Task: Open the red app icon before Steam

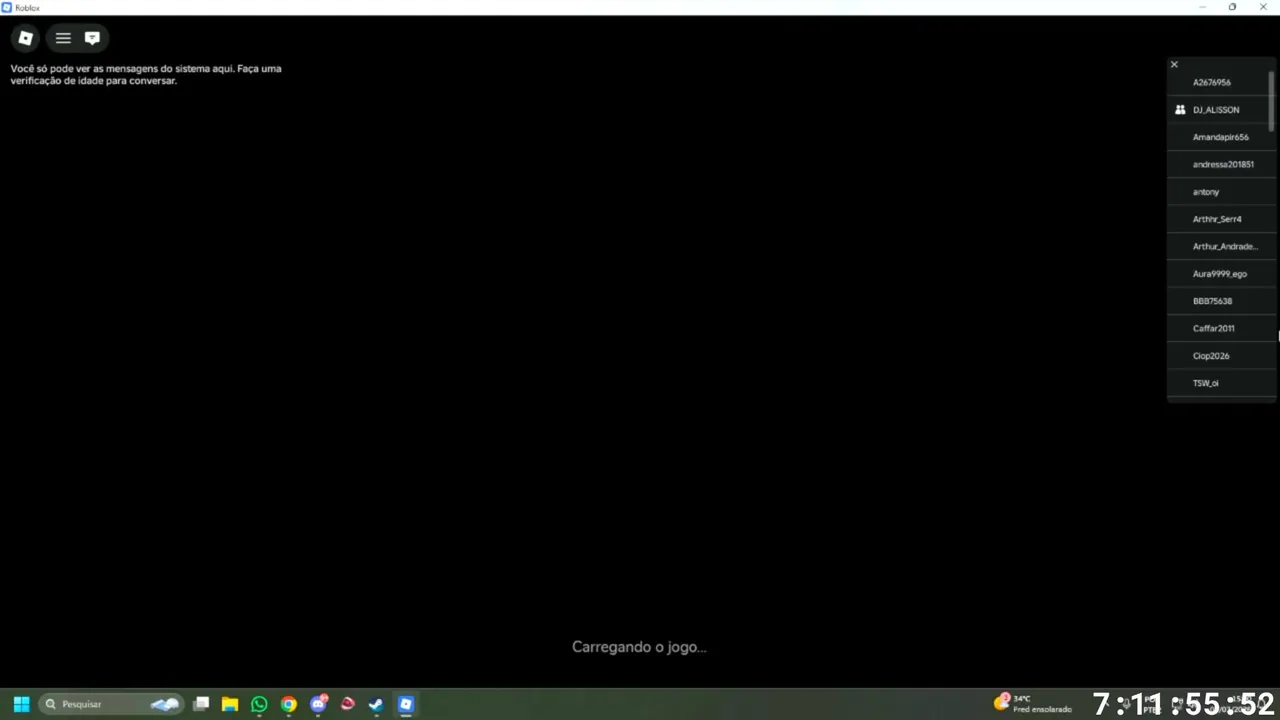Action: (x=347, y=704)
